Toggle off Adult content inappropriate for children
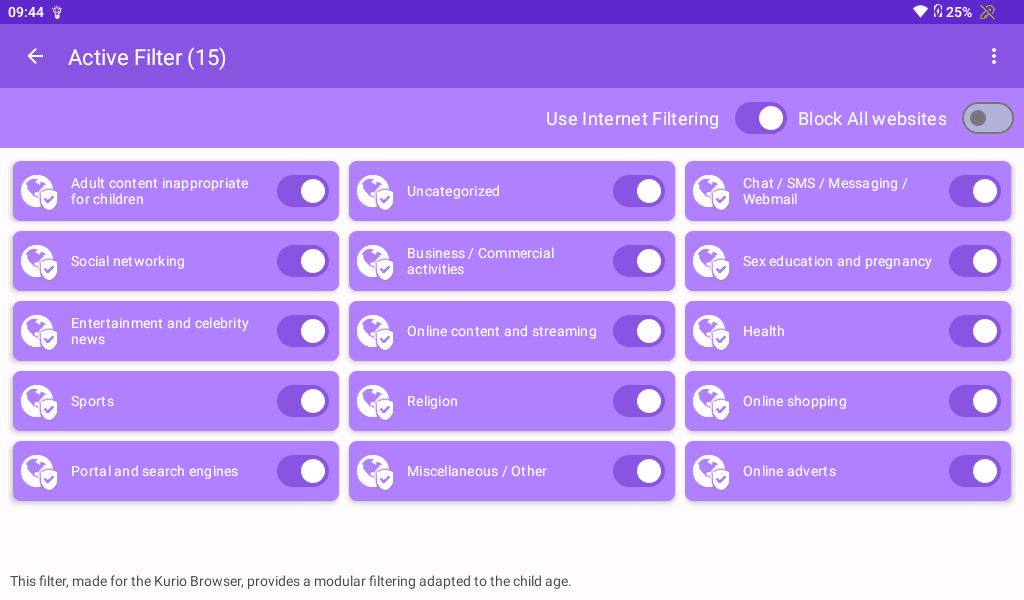This screenshot has width=1024, height=600. point(302,192)
